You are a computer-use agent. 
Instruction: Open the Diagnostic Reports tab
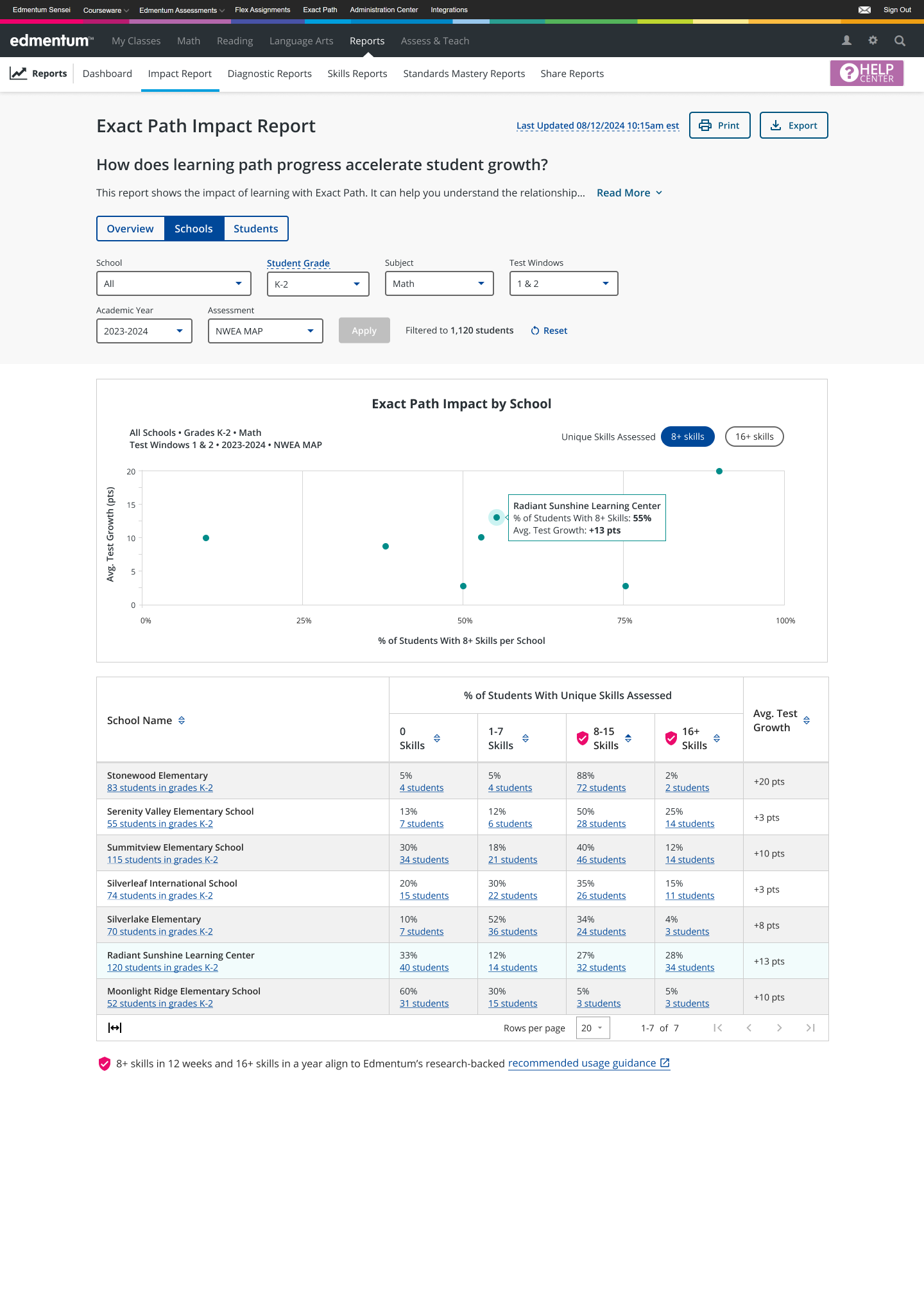pos(269,74)
